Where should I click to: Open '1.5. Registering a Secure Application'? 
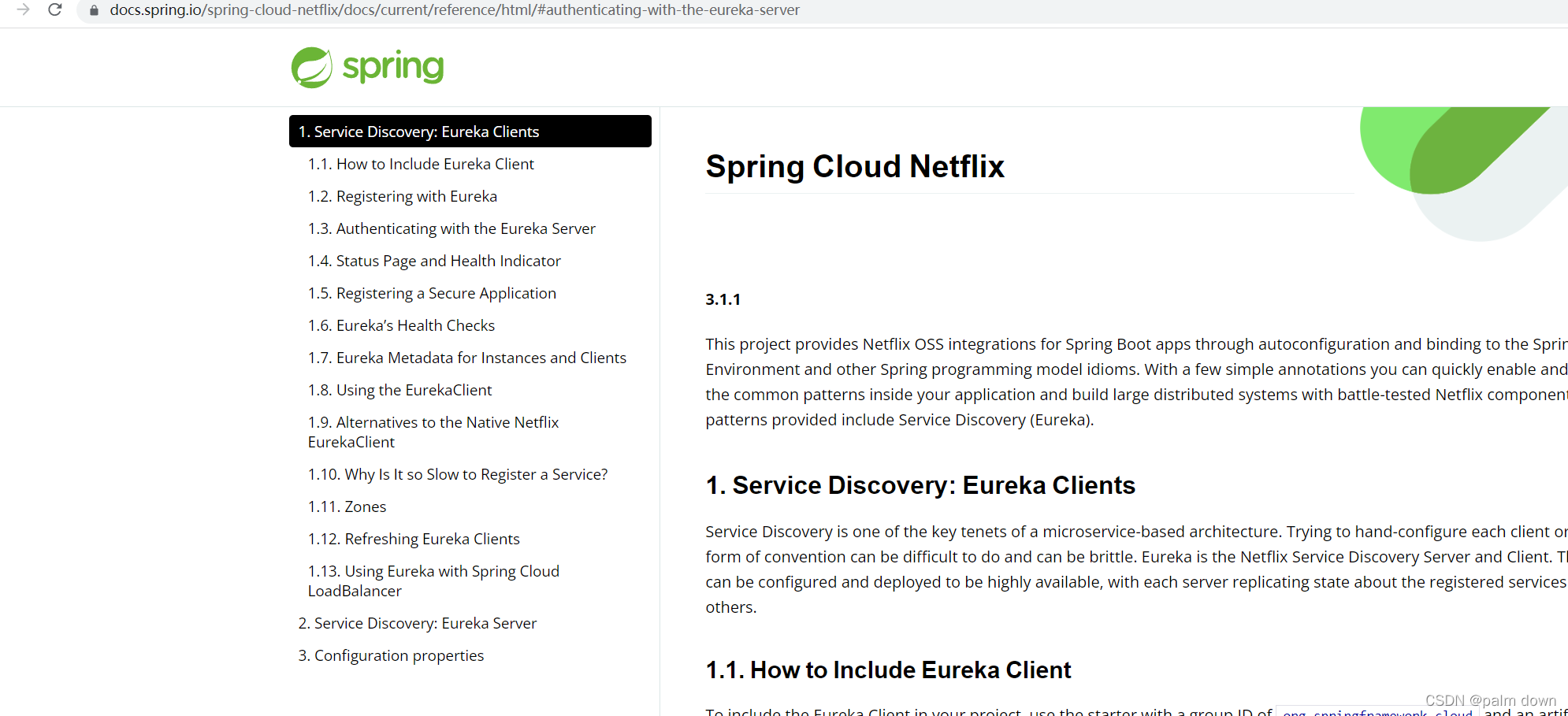tap(432, 293)
